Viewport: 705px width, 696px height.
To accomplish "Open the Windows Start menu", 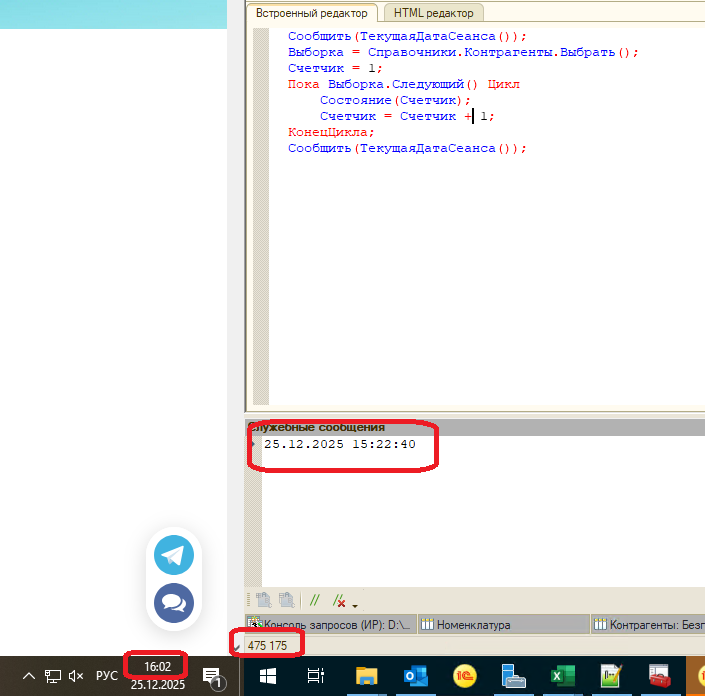I will click(268, 675).
